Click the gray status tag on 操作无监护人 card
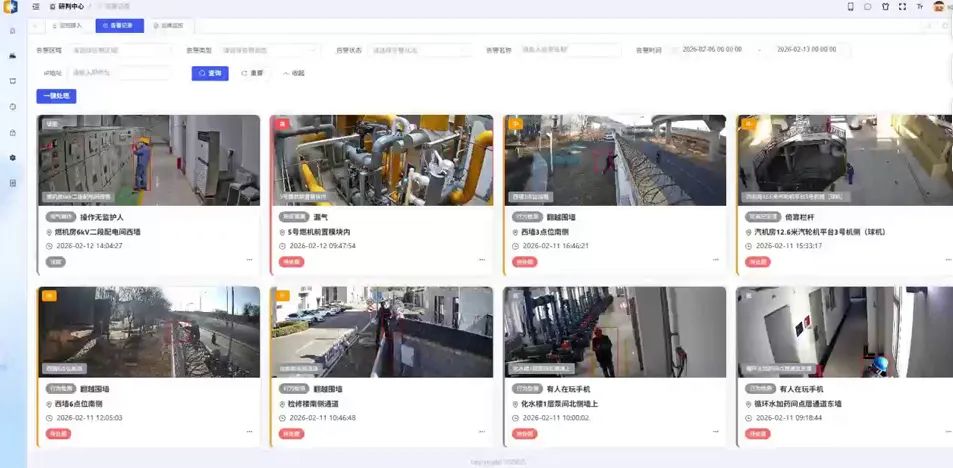953x468 pixels. (55, 262)
